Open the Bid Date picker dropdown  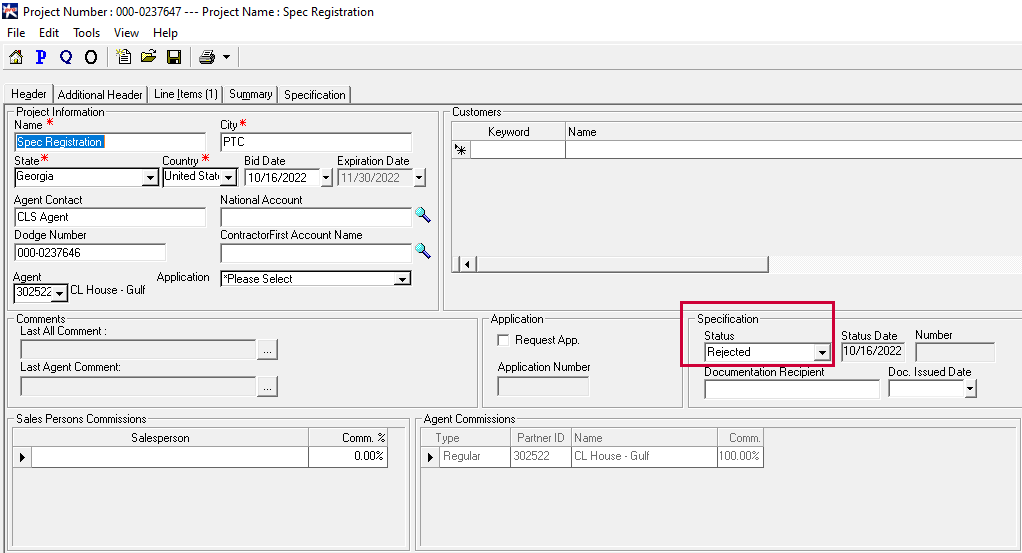[326, 178]
